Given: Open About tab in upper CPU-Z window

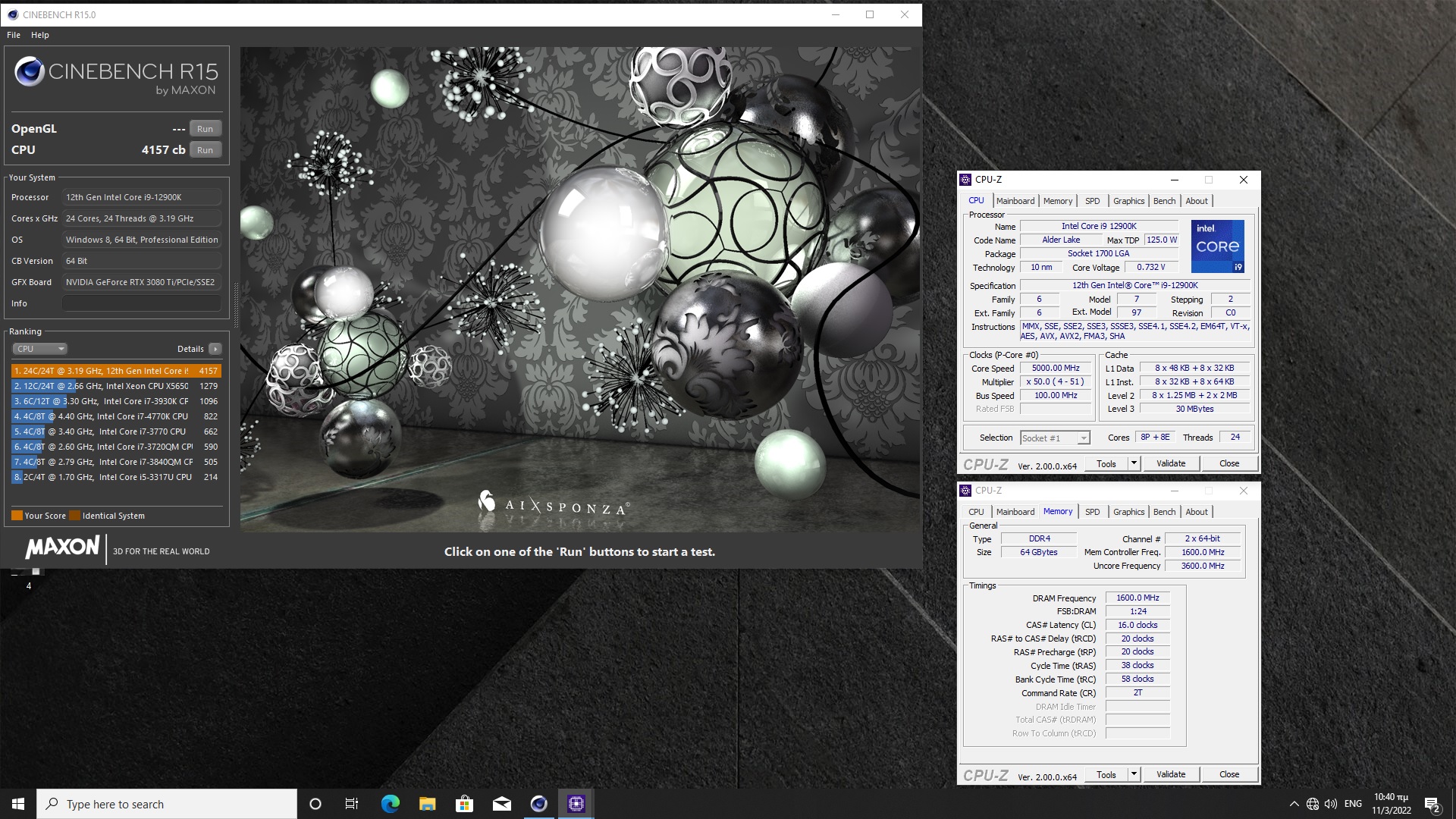Looking at the screenshot, I should click(1197, 201).
